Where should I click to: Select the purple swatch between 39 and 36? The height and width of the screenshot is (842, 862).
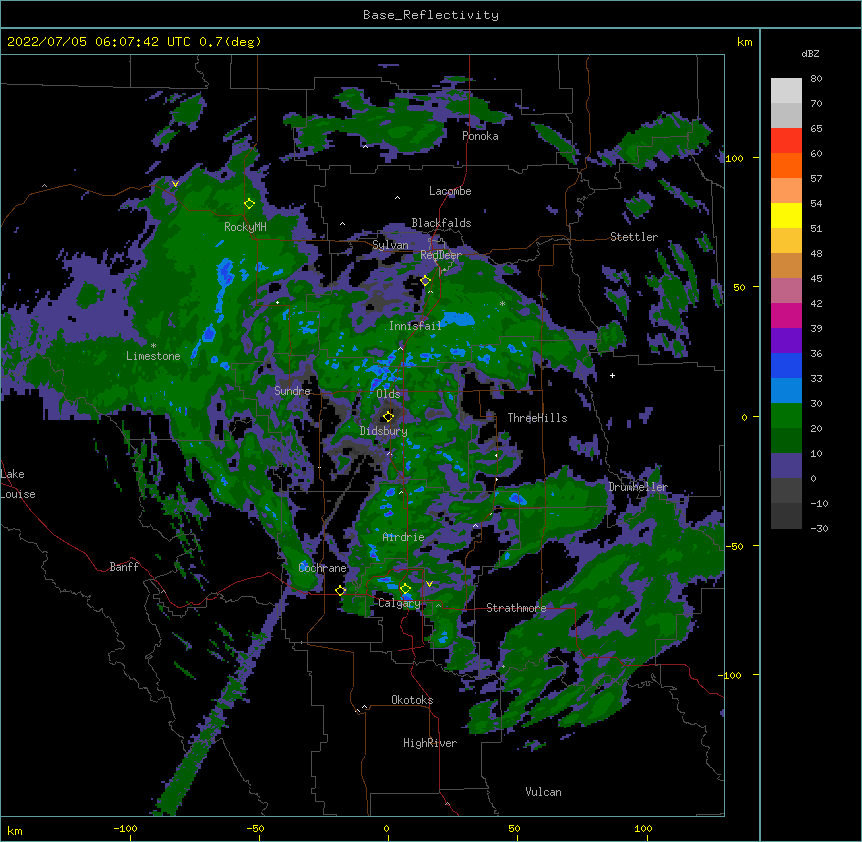[x=786, y=341]
